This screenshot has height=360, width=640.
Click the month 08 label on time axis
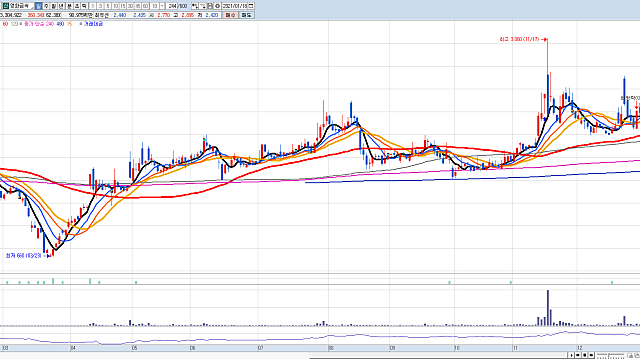pyautogui.click(x=331, y=348)
